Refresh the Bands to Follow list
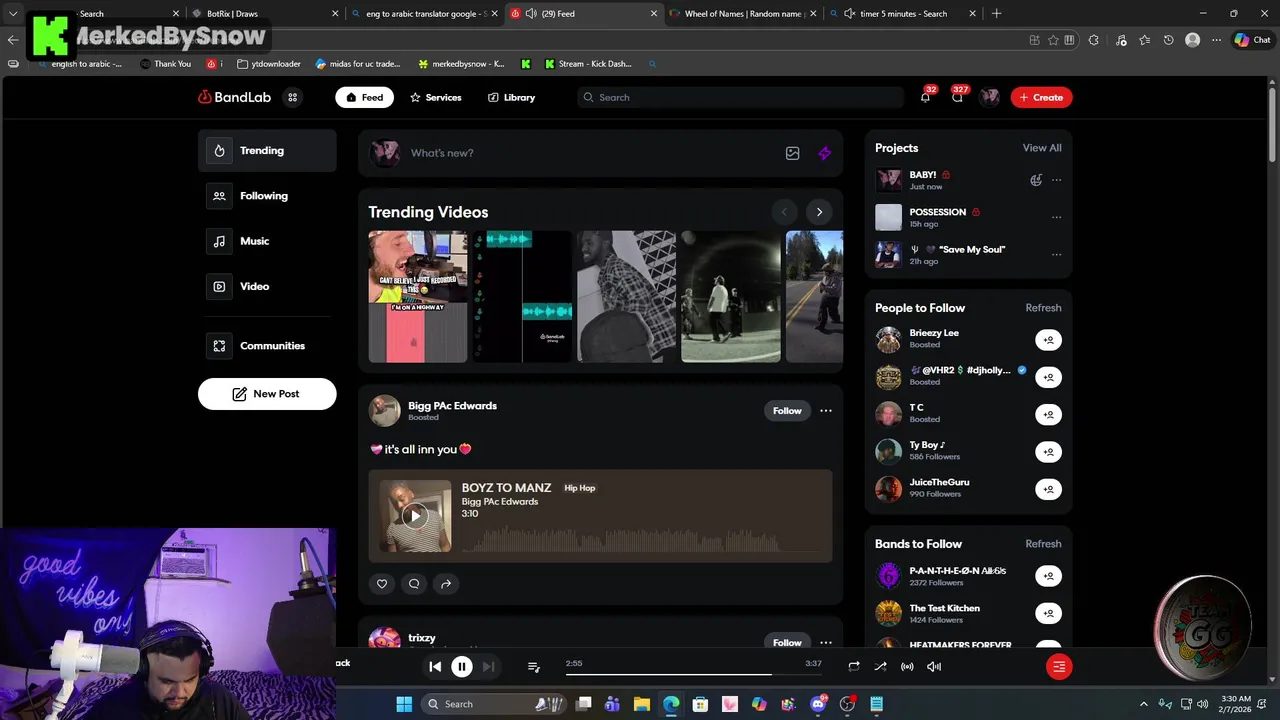 point(1043,544)
